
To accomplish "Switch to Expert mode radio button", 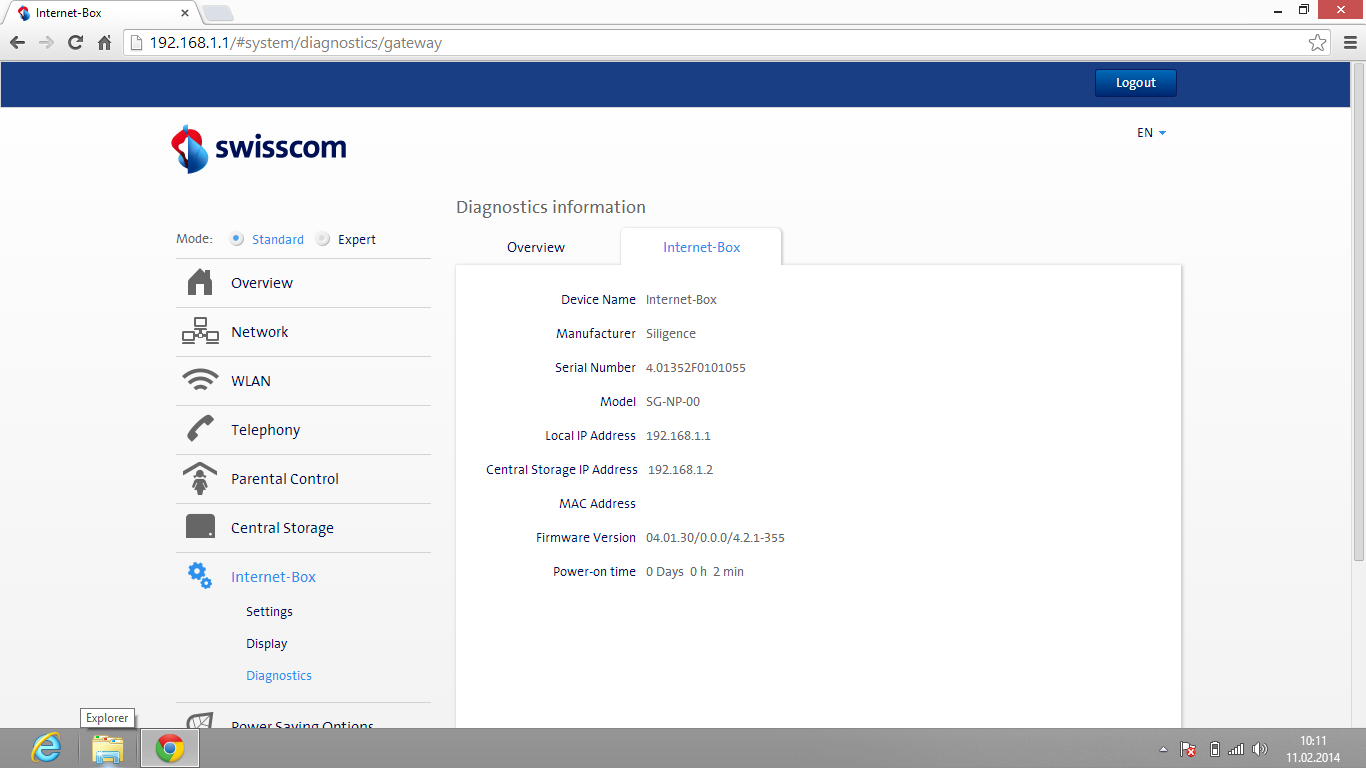I will coord(322,239).
